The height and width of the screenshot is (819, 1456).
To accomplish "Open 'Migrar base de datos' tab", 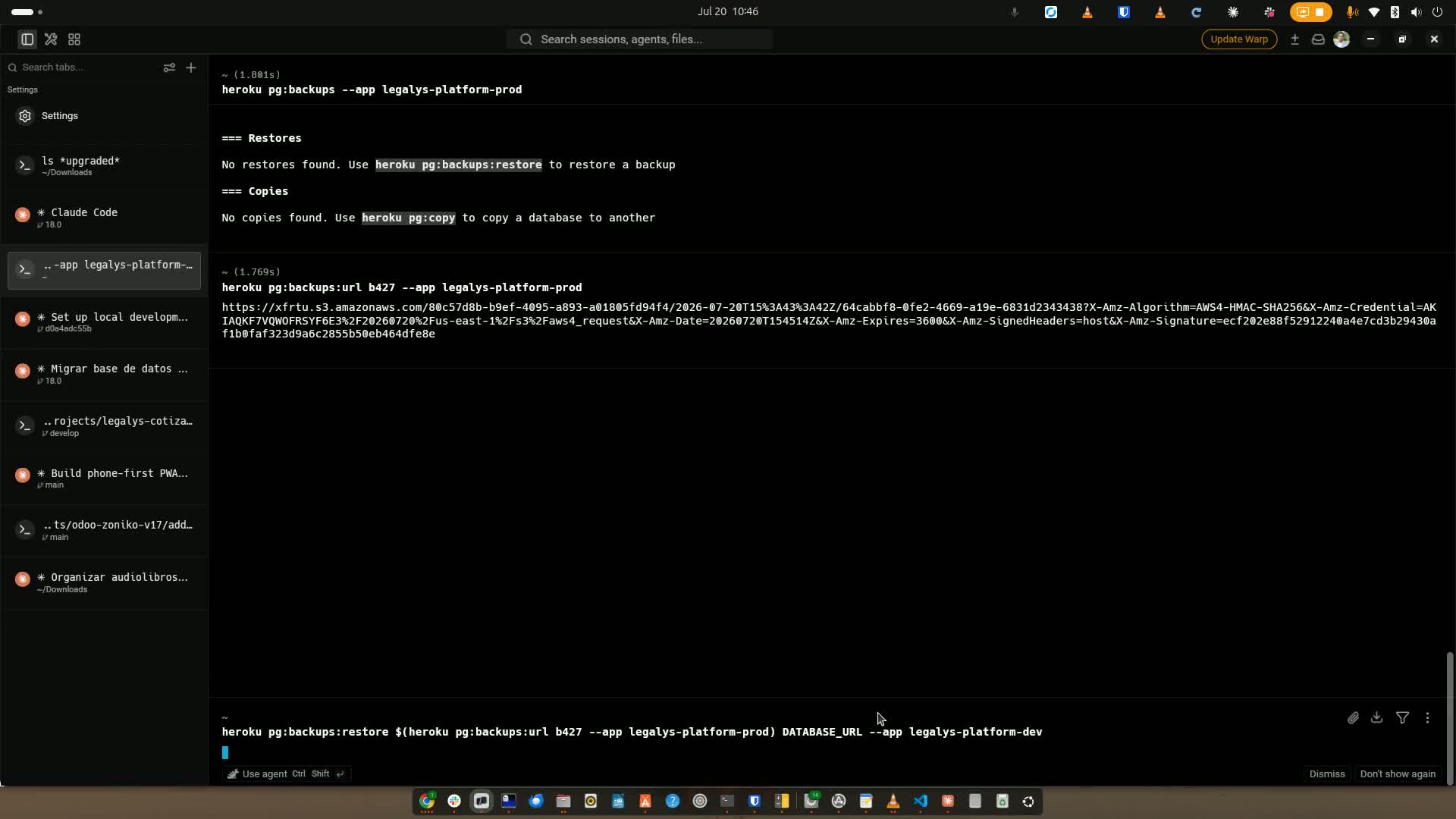I will (x=104, y=374).
